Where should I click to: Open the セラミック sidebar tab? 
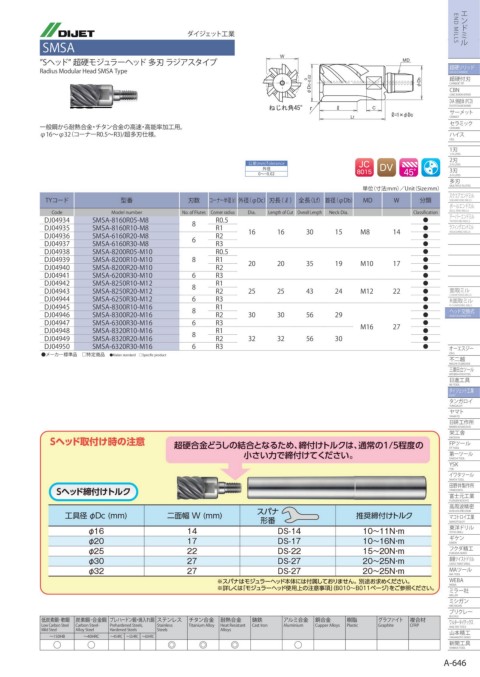[x=464, y=124]
